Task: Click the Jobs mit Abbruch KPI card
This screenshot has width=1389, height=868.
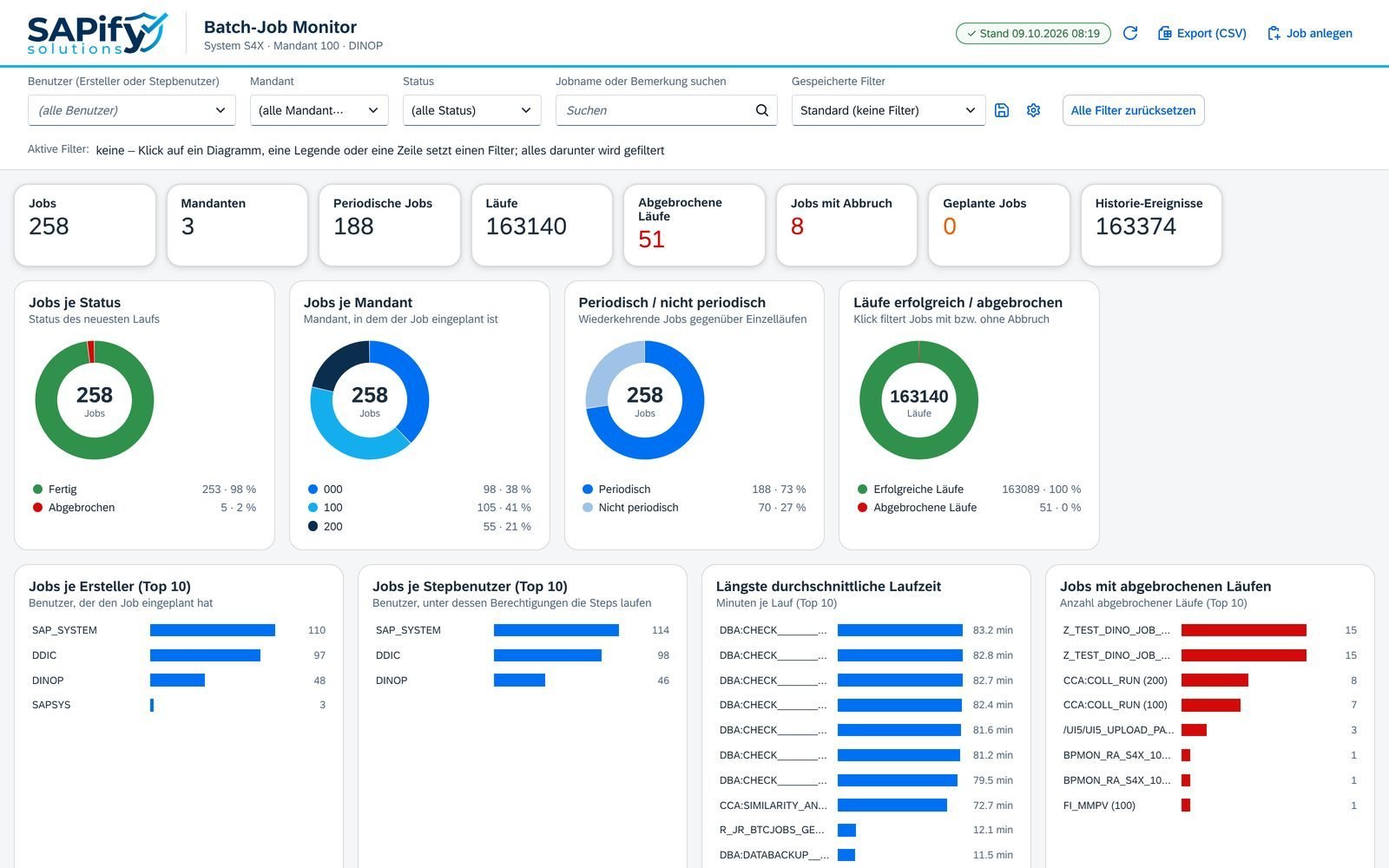Action: click(846, 225)
